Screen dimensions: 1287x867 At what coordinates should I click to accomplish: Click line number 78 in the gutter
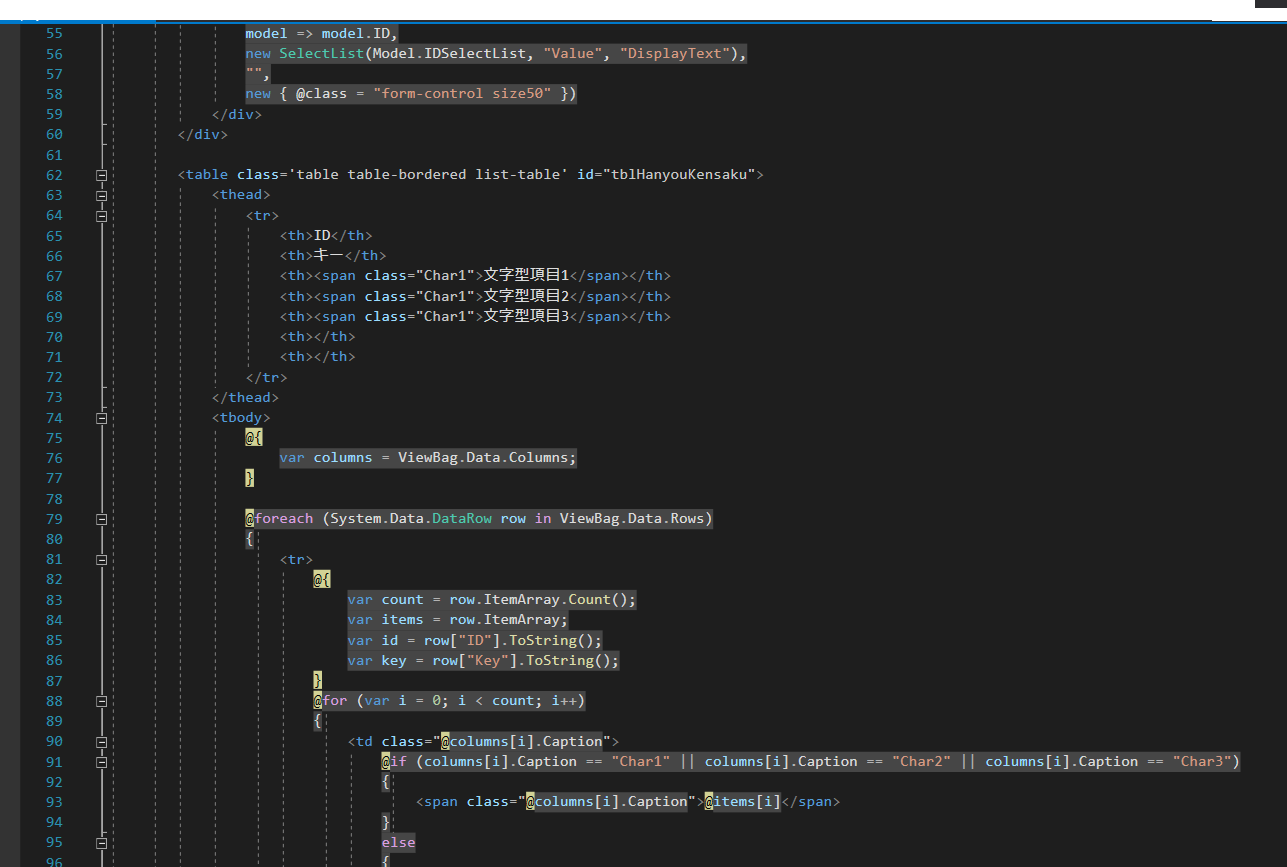[54, 499]
